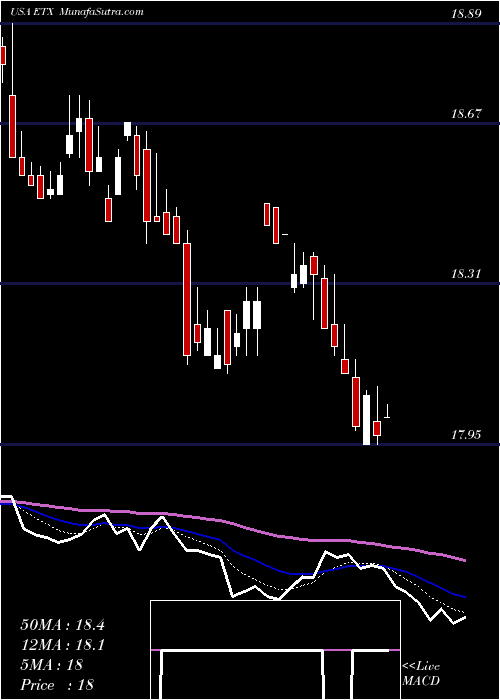The width and height of the screenshot is (500, 700).
Task: Click the 18.67 price level label
Action: click(466, 114)
